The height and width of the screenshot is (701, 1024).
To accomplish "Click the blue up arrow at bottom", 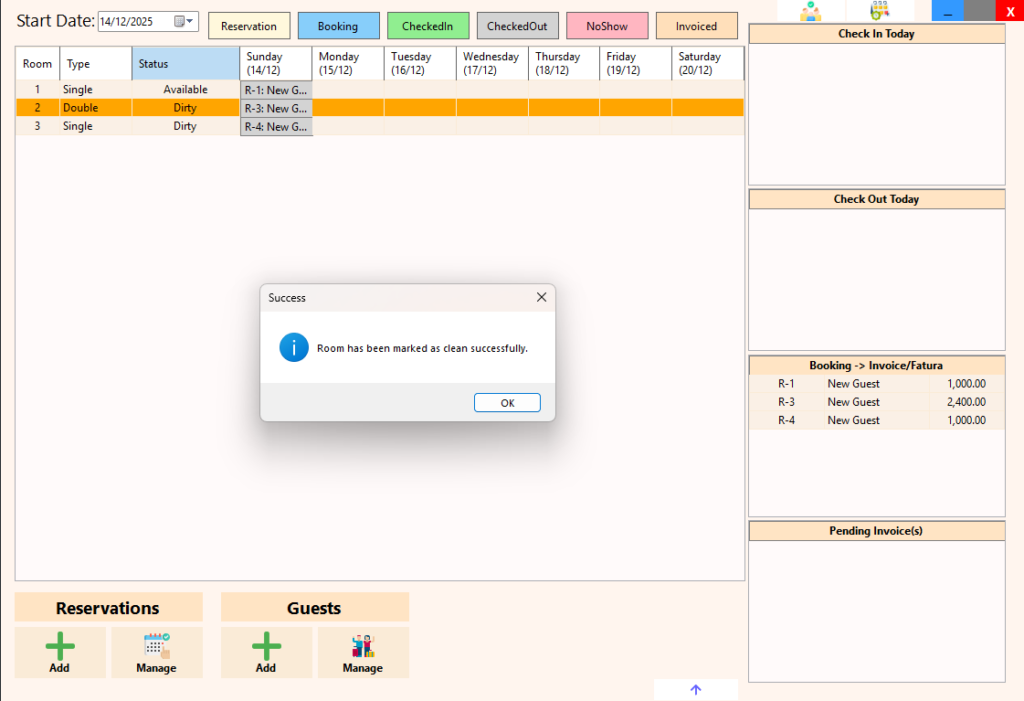I will pos(696,689).
